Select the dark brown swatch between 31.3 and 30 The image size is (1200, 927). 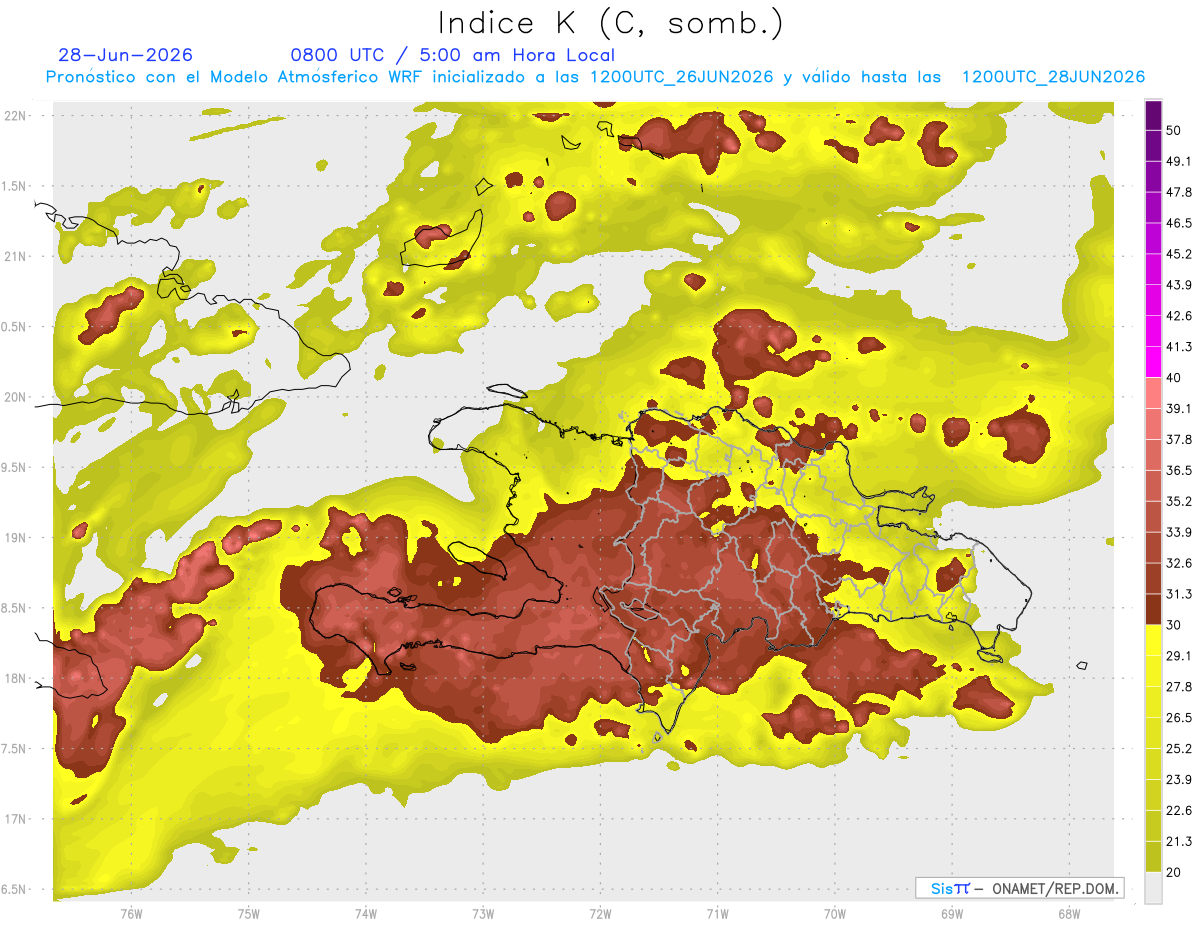[x=1153, y=609]
